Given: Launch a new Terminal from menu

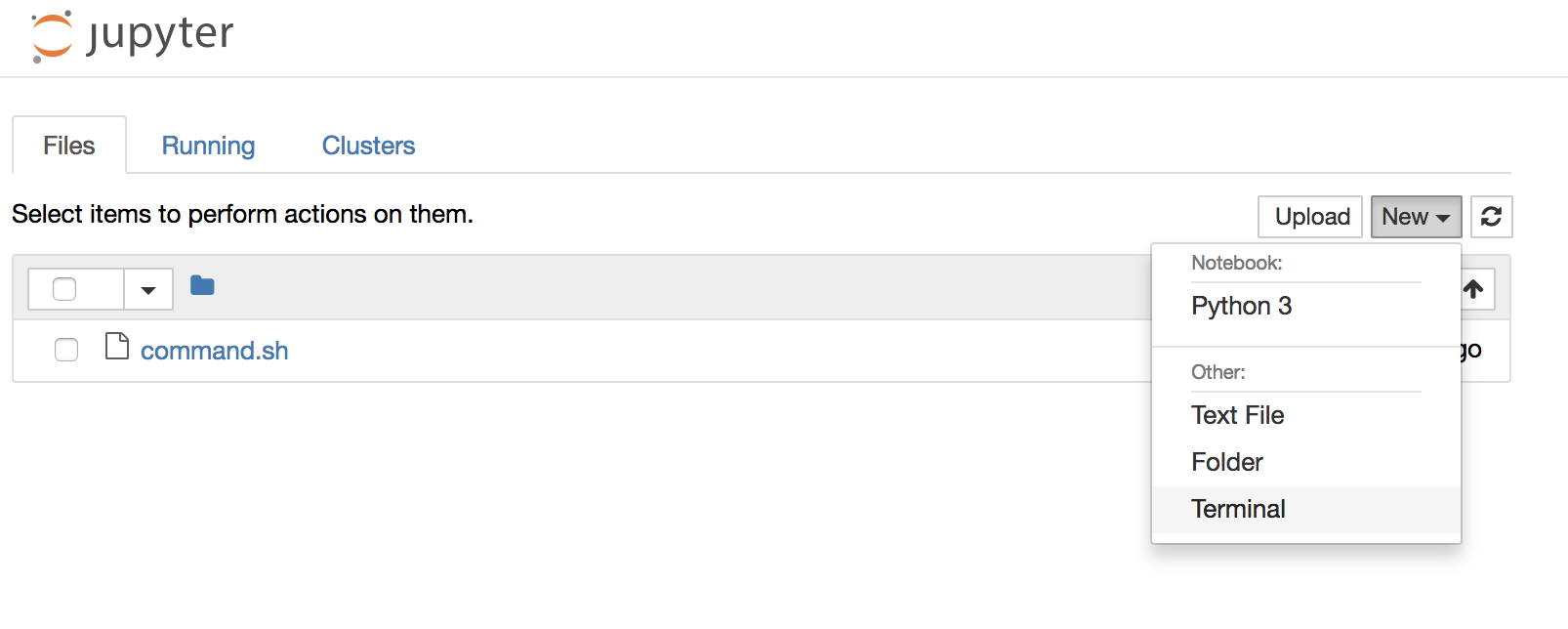Looking at the screenshot, I should click(1238, 509).
